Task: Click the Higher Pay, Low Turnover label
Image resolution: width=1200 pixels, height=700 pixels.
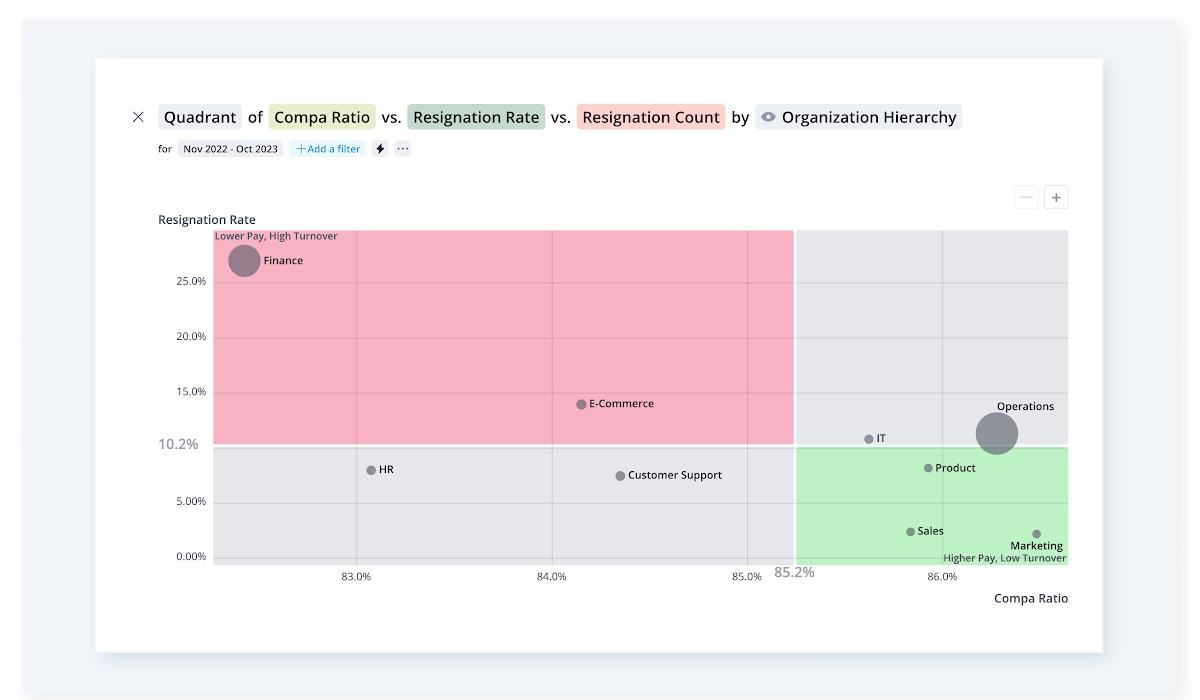Action: click(x=1005, y=558)
